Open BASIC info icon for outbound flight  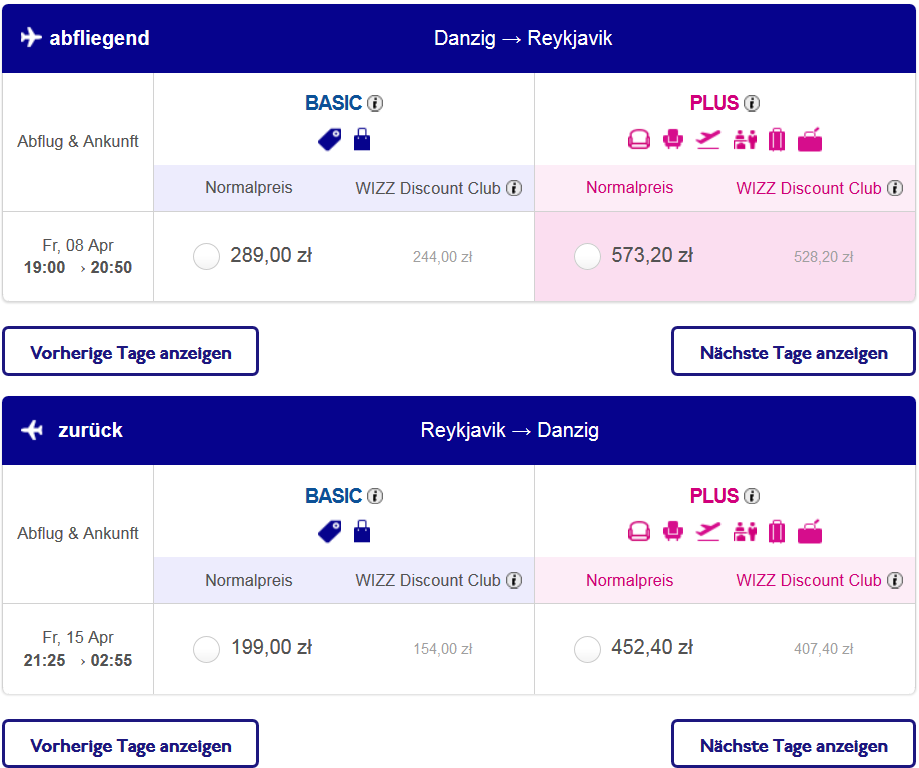[375, 103]
